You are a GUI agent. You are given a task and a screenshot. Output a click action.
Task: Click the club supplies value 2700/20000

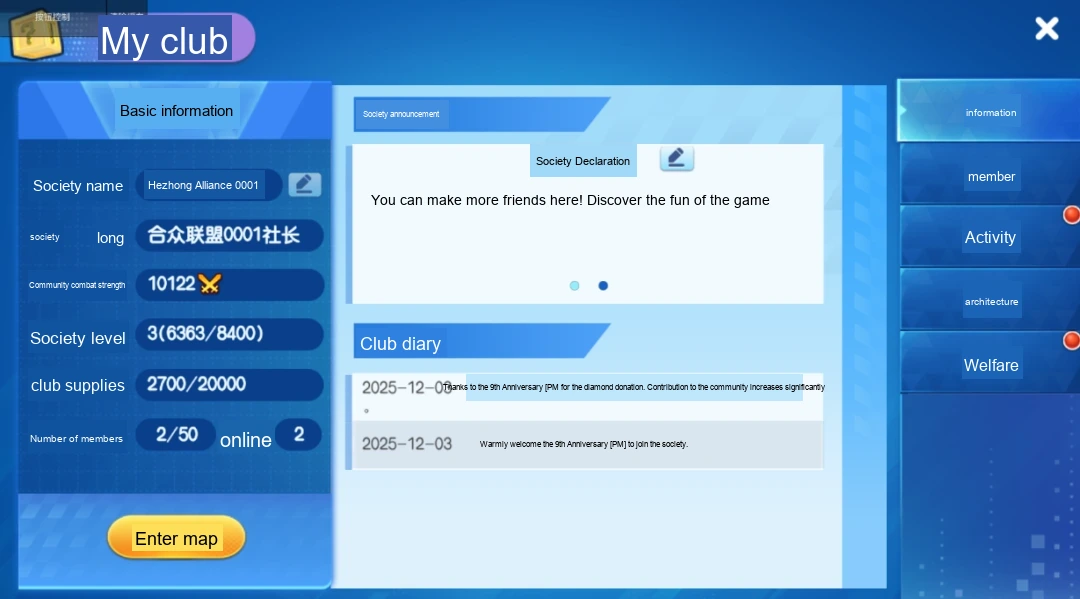(229, 384)
